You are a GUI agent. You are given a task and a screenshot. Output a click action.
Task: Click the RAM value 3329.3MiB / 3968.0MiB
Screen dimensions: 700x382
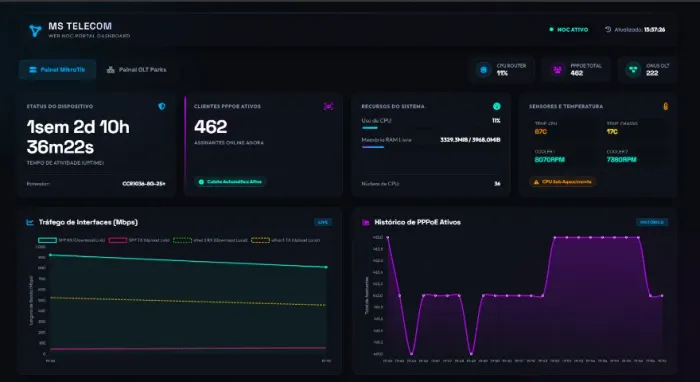coord(470,140)
